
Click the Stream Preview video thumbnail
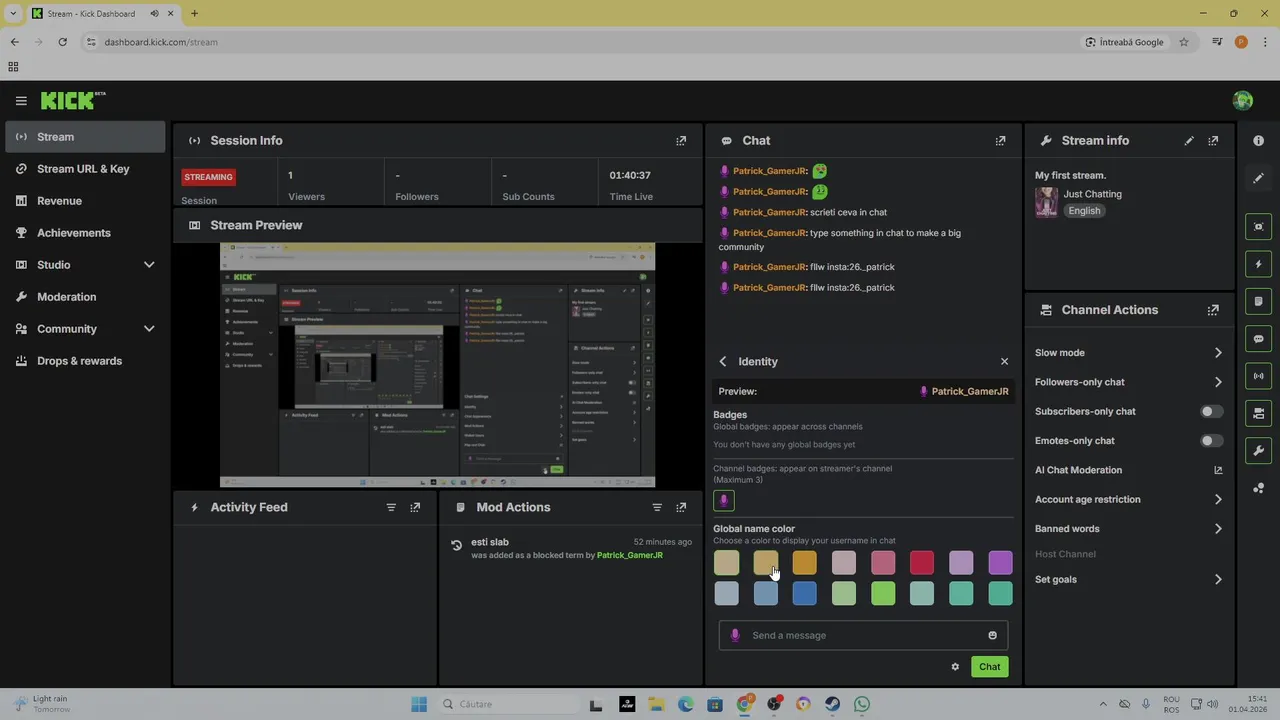[x=437, y=365]
